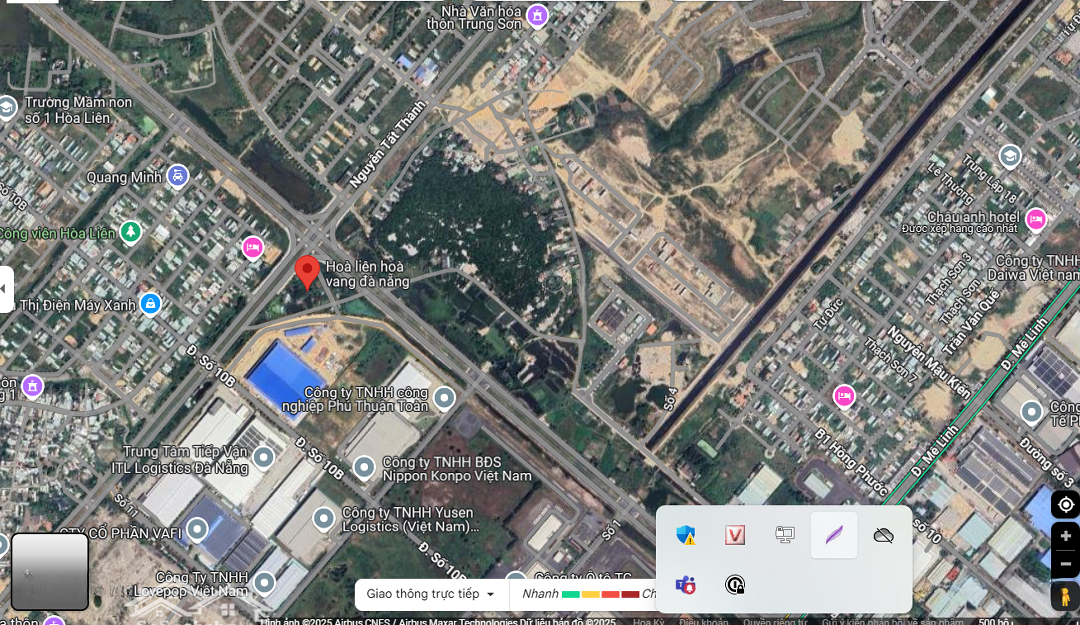Click the red Hoà liên hoà vang pin
The width and height of the screenshot is (1080, 625).
click(x=307, y=271)
